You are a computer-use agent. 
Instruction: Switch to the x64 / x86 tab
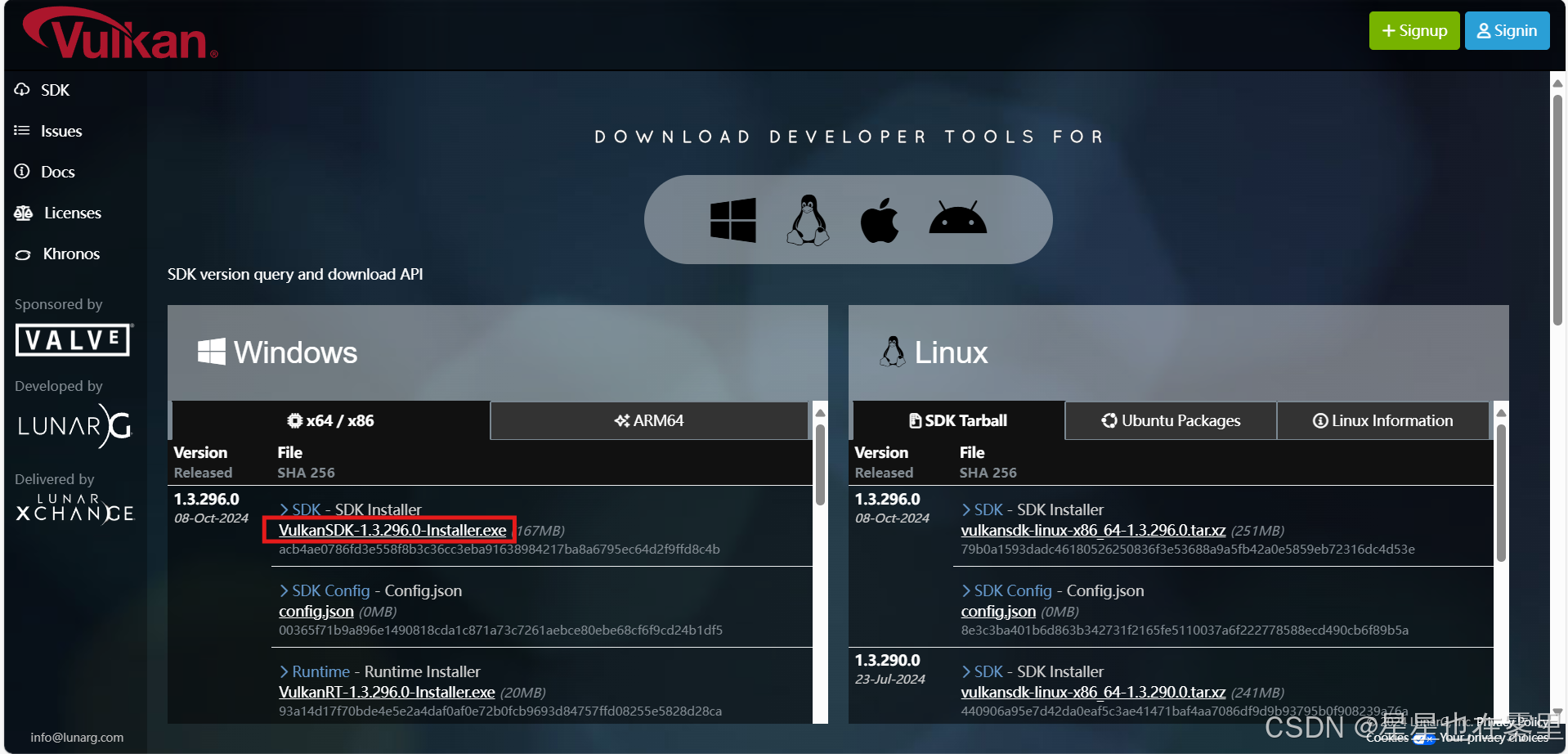tap(330, 420)
